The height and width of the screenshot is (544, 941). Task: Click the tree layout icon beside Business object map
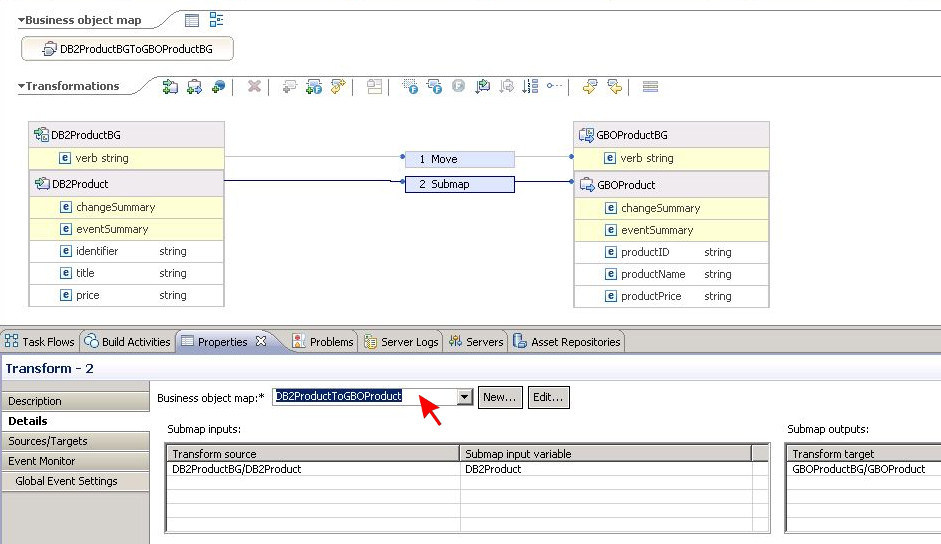point(216,20)
